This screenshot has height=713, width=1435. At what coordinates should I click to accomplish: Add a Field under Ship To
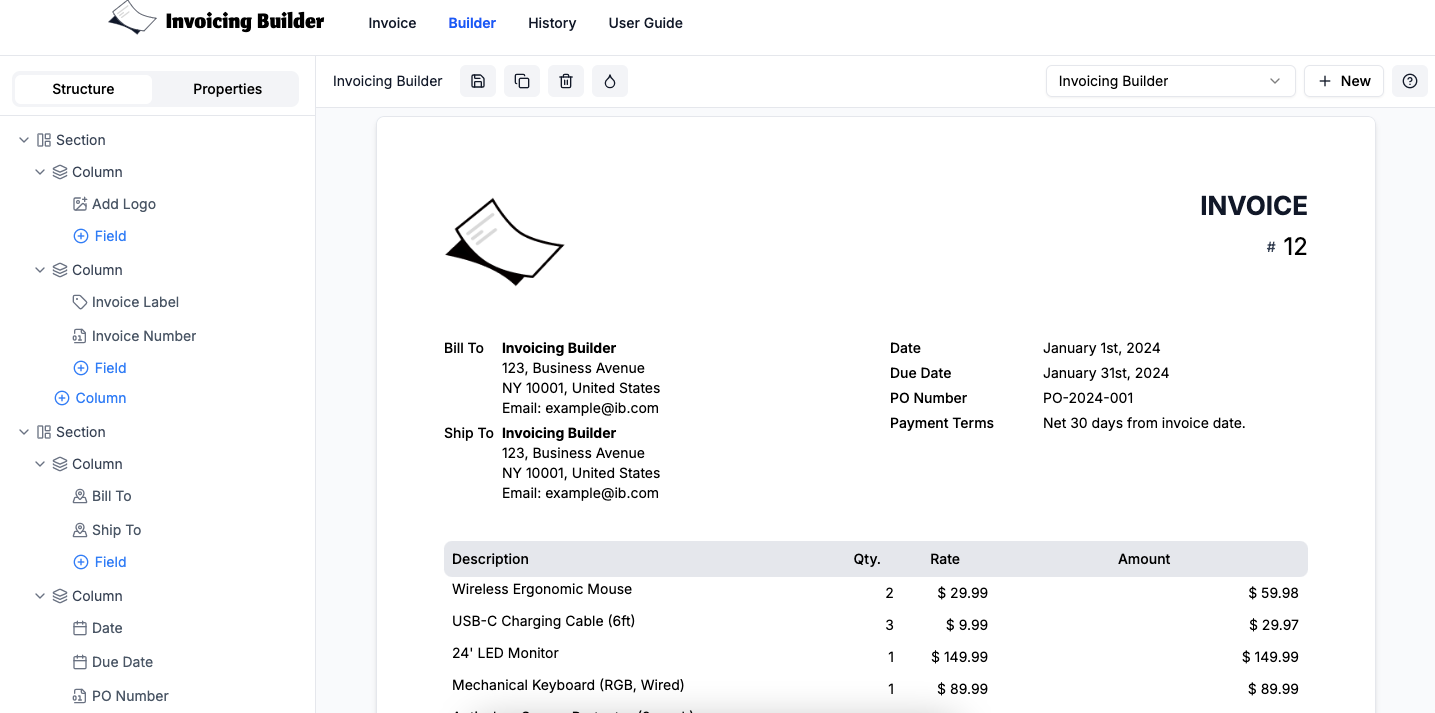tap(100, 562)
